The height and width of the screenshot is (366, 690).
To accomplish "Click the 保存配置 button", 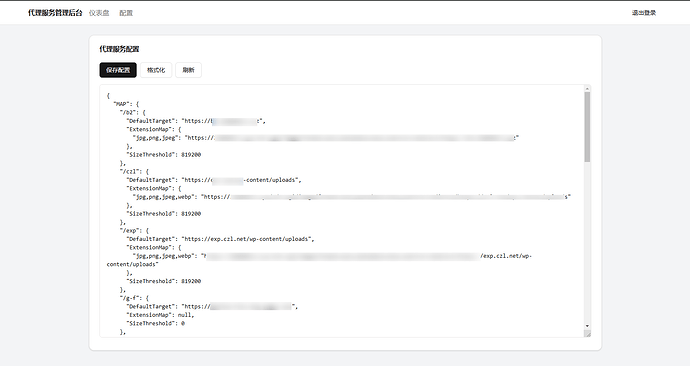I will click(118, 70).
